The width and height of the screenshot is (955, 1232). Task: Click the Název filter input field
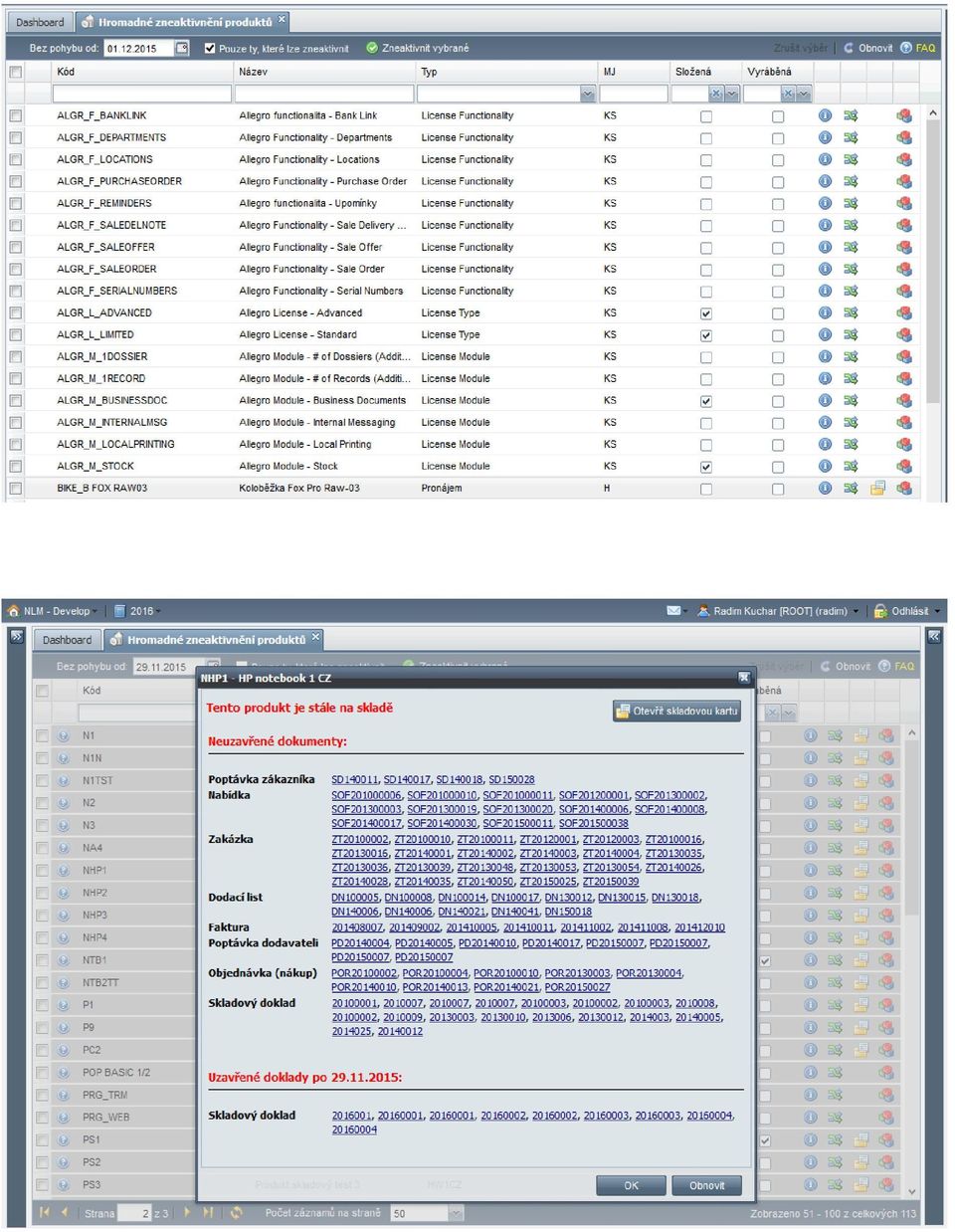point(324,94)
